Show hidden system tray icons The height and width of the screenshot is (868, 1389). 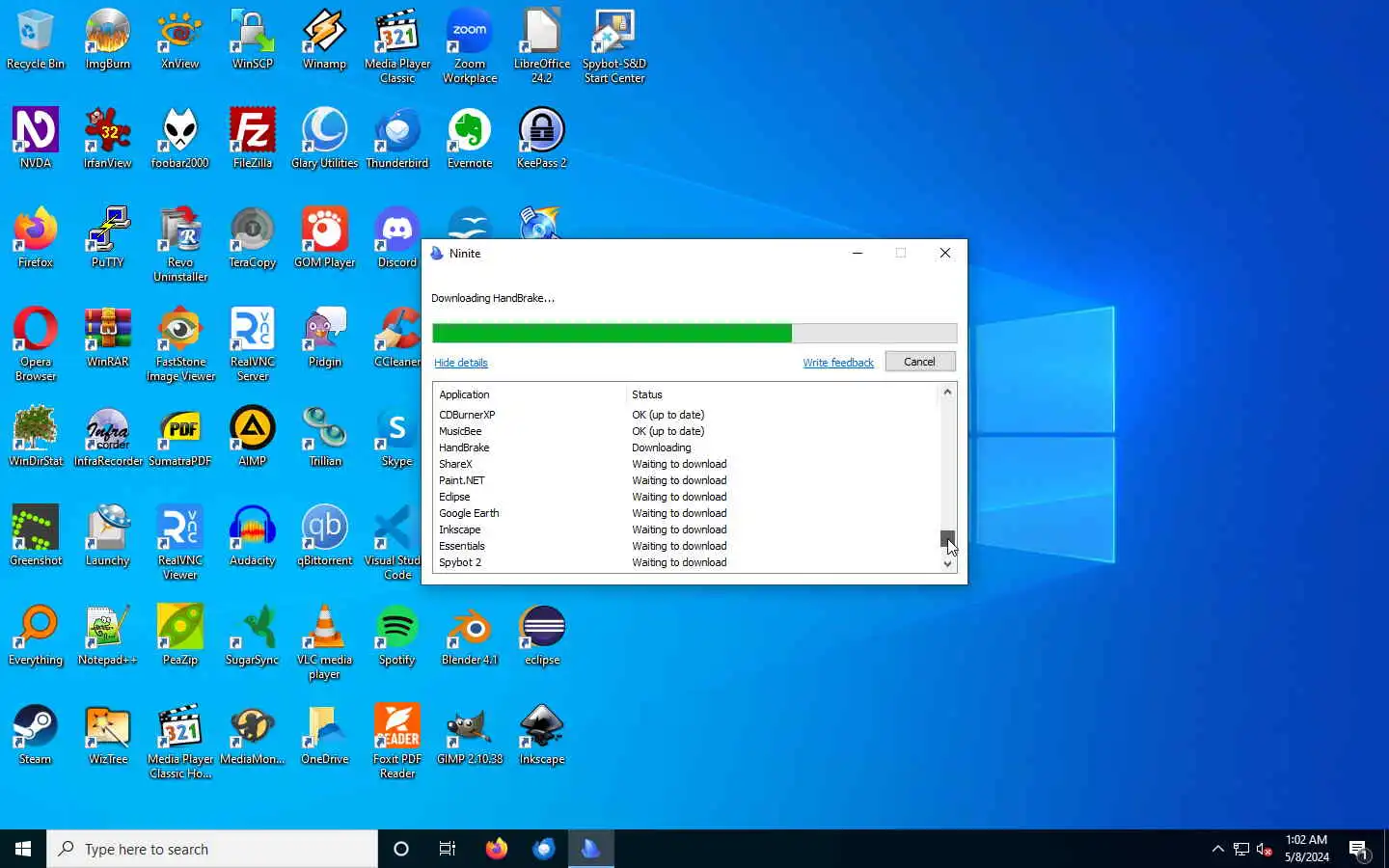[1217, 849]
